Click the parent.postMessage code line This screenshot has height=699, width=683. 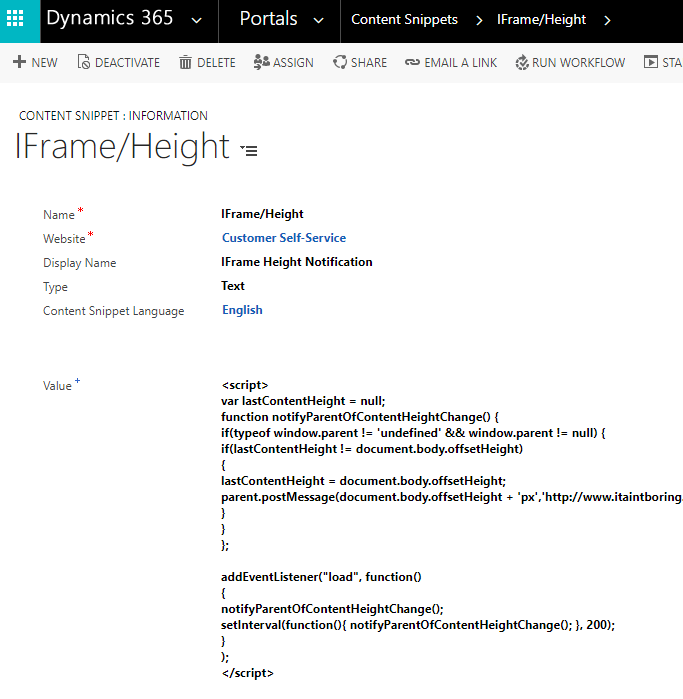coord(452,497)
